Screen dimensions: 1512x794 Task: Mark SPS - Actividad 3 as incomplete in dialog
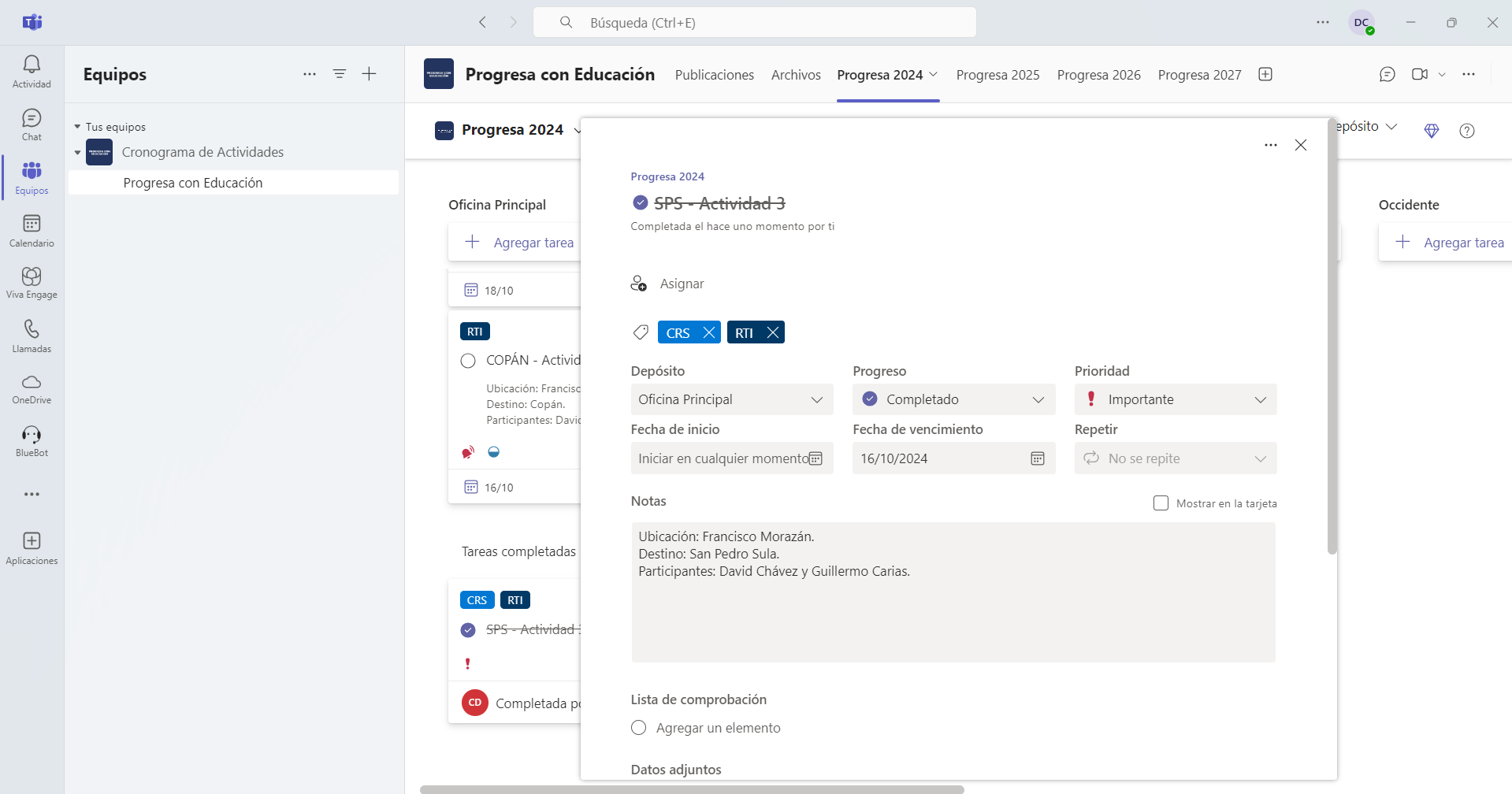click(641, 202)
